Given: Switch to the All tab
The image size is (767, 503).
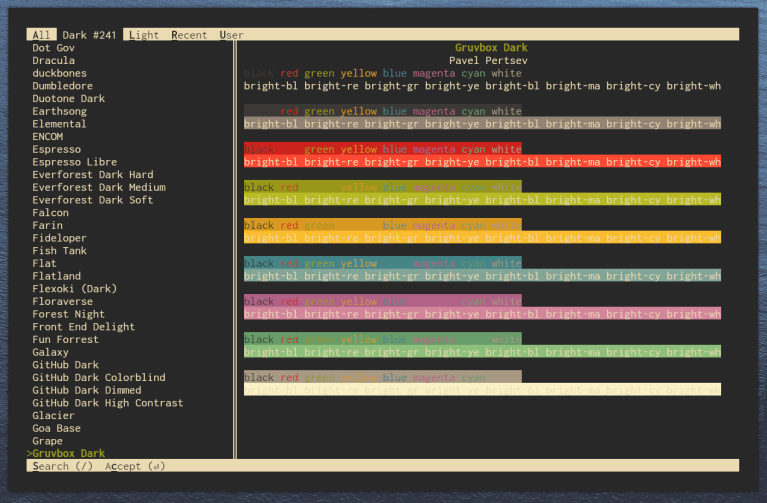Looking at the screenshot, I should (42, 35).
